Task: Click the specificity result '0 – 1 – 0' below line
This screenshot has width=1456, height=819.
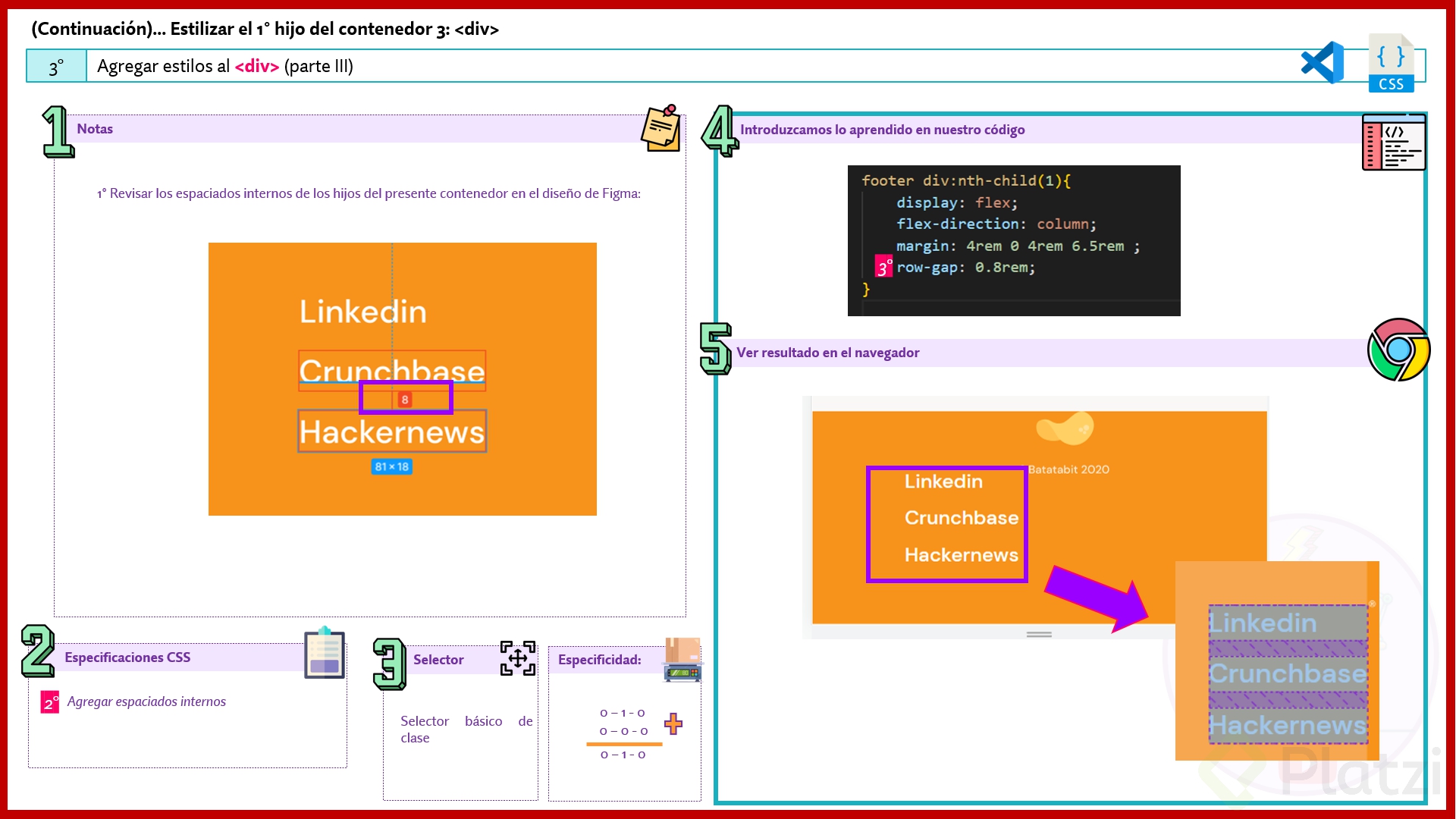Action: click(623, 755)
